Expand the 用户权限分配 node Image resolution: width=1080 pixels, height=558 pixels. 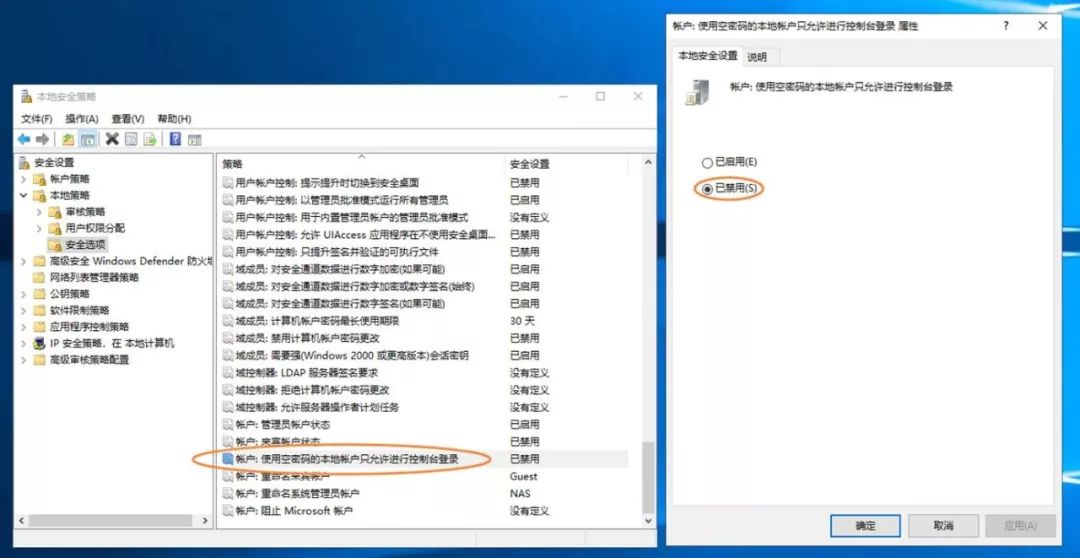tap(39, 228)
